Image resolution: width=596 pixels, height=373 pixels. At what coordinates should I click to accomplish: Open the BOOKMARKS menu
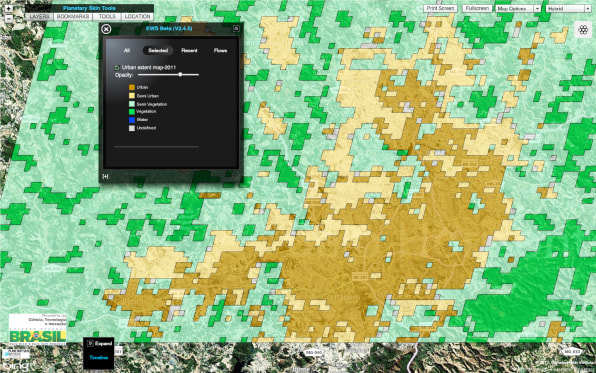(73, 17)
